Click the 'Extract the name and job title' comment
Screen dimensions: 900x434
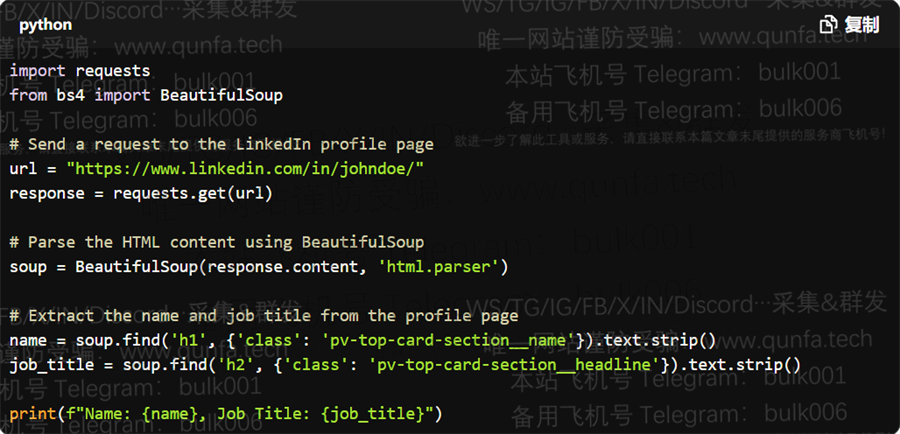click(264, 316)
